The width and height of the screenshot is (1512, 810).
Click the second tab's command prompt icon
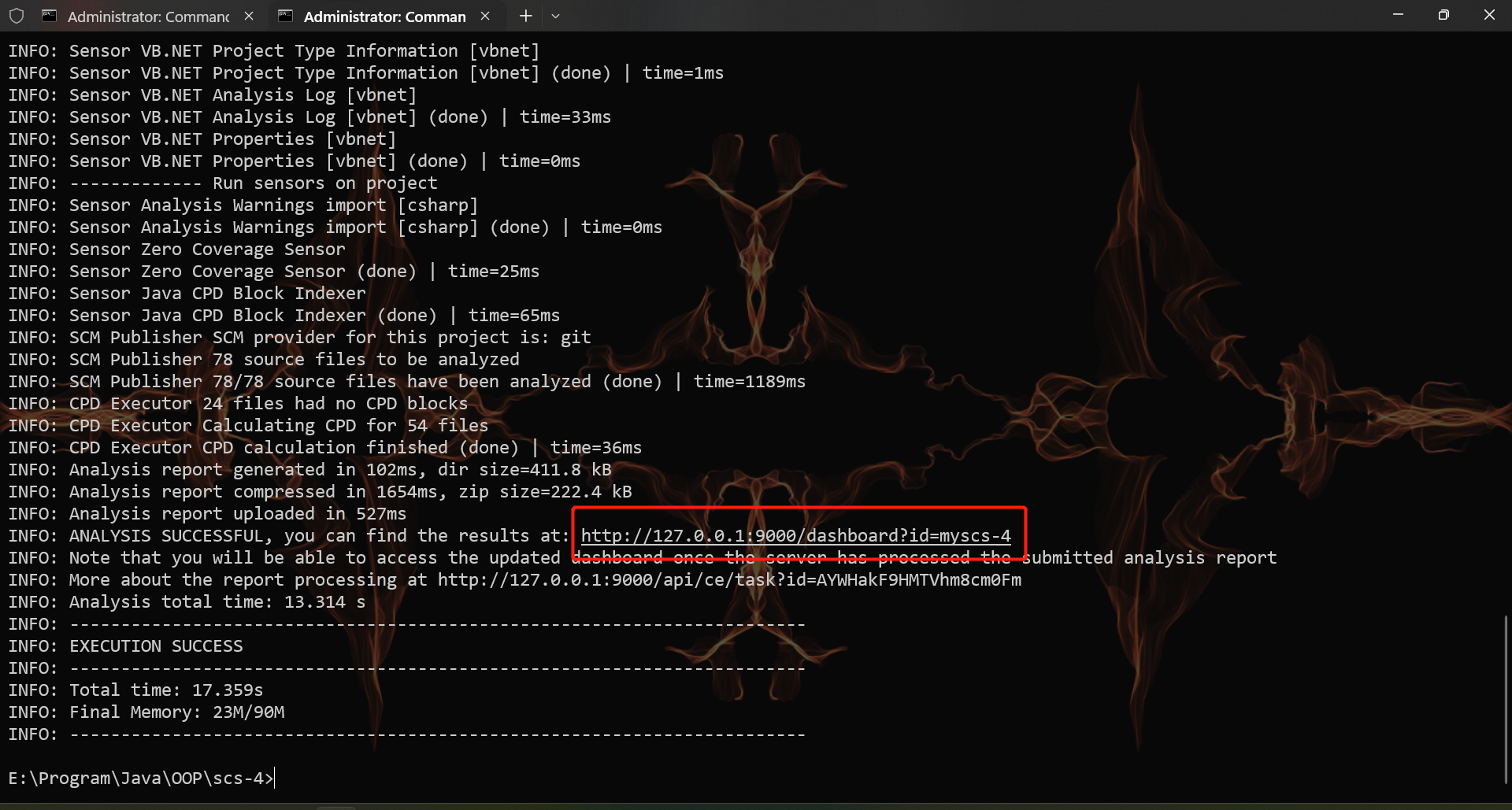pos(286,16)
